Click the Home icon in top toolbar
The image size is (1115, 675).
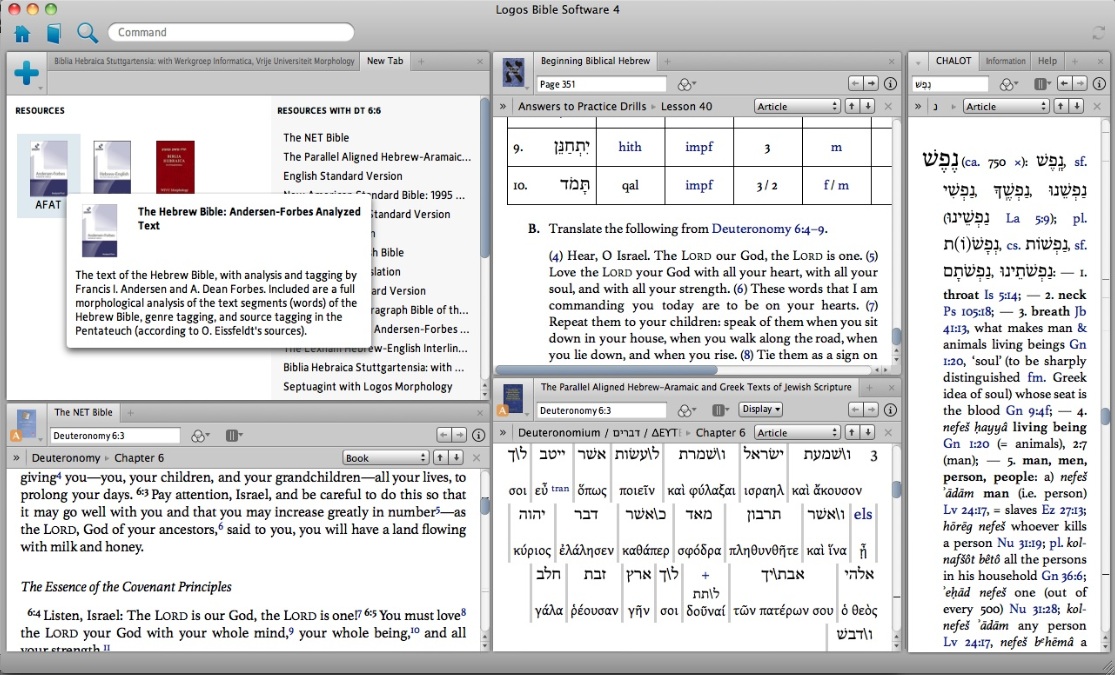pyautogui.click(x=22, y=33)
